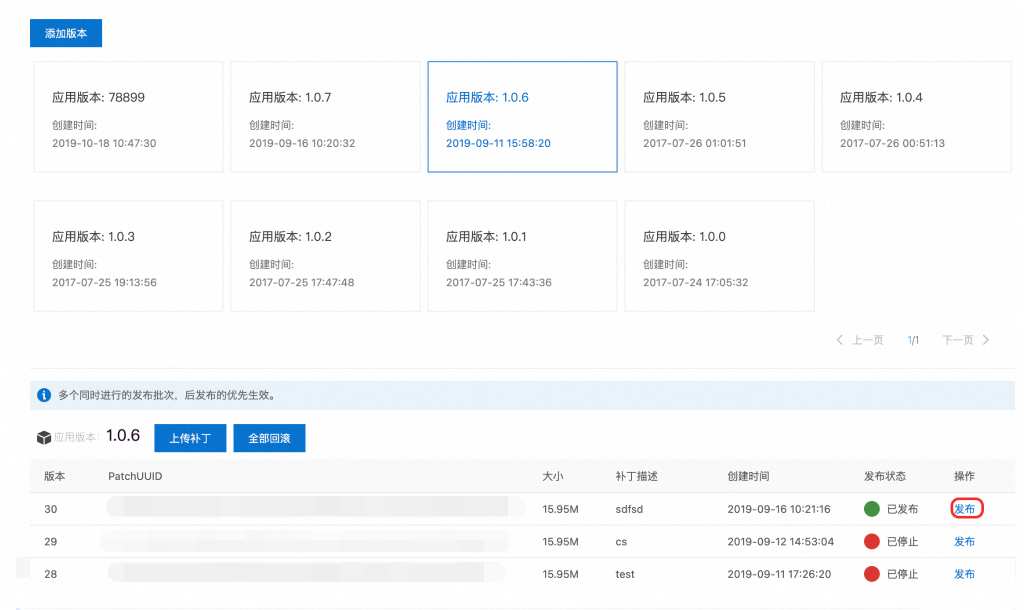Viewport: 1024px width, 610px height.
Task: Go to previous page 上一页
Action: pos(867,340)
